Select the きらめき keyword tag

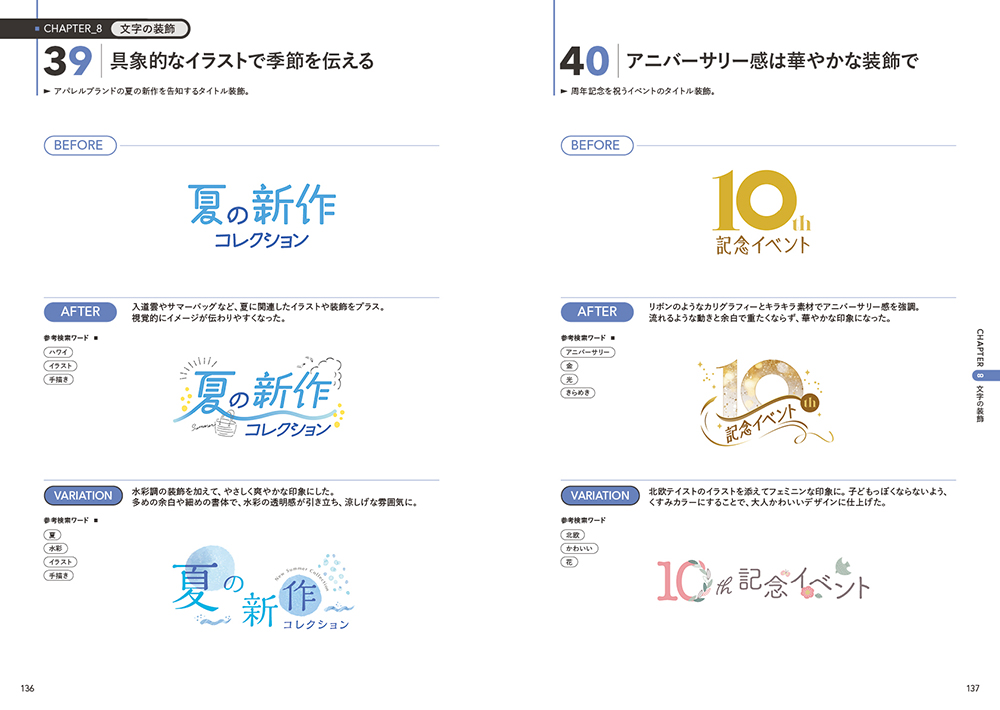point(578,393)
